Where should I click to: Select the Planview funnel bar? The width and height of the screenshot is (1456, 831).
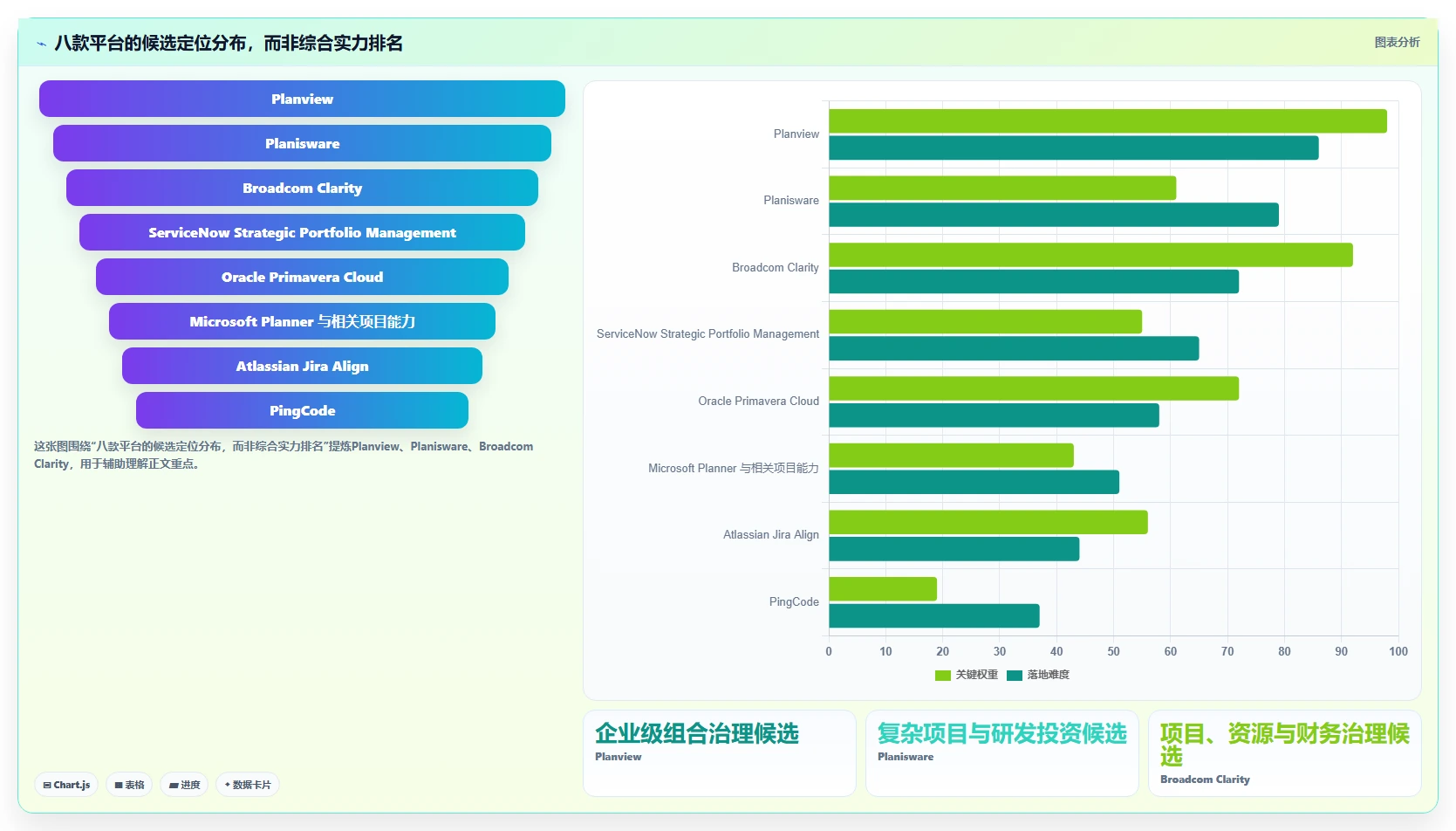[x=302, y=99]
